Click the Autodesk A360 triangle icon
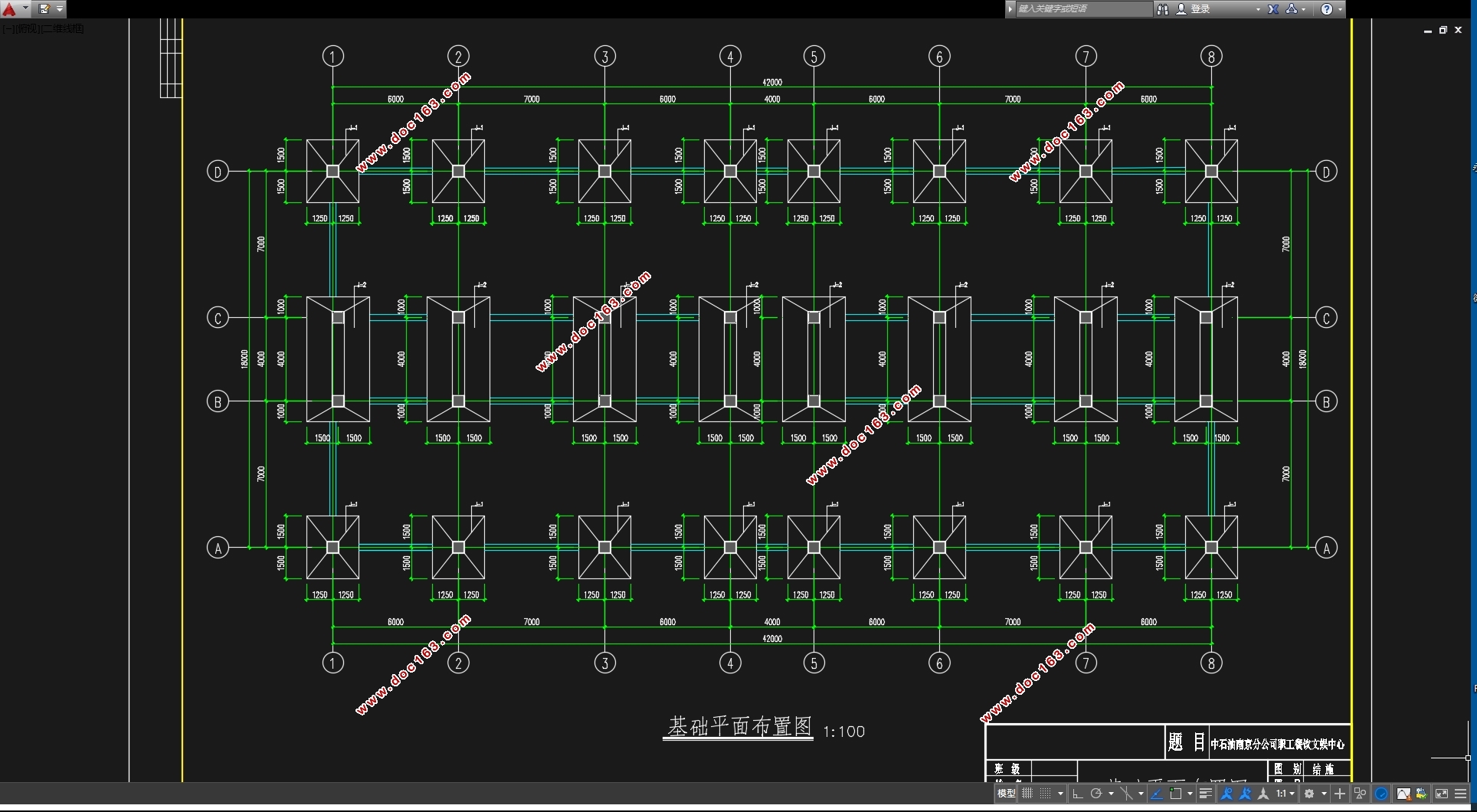The image size is (1477, 812). click(1292, 9)
